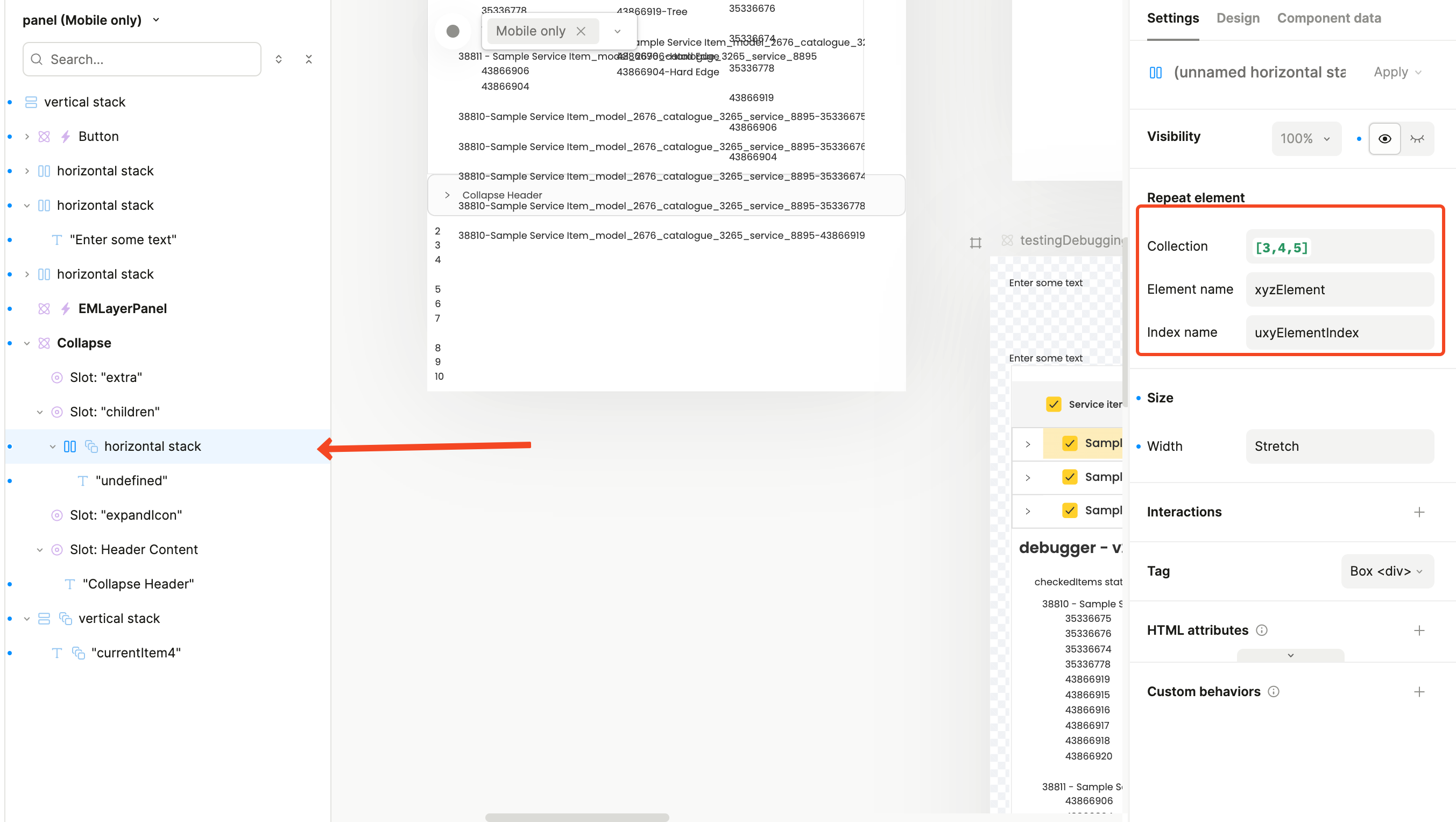Image resolution: width=1456 pixels, height=822 pixels.
Task: Collapse the Collapse component tree node
Action: 26,344
